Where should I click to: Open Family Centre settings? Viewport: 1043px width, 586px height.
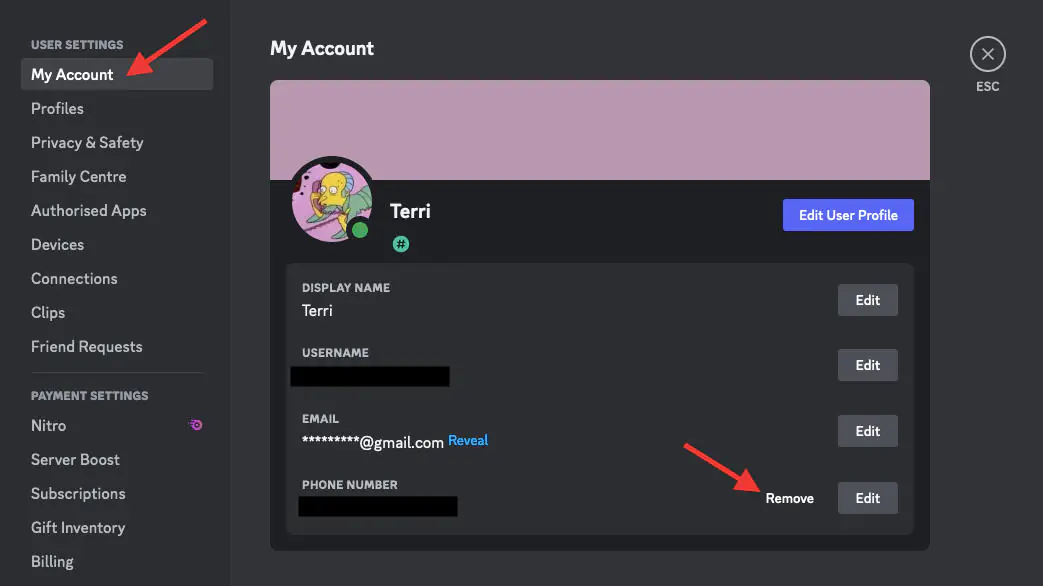click(x=78, y=176)
